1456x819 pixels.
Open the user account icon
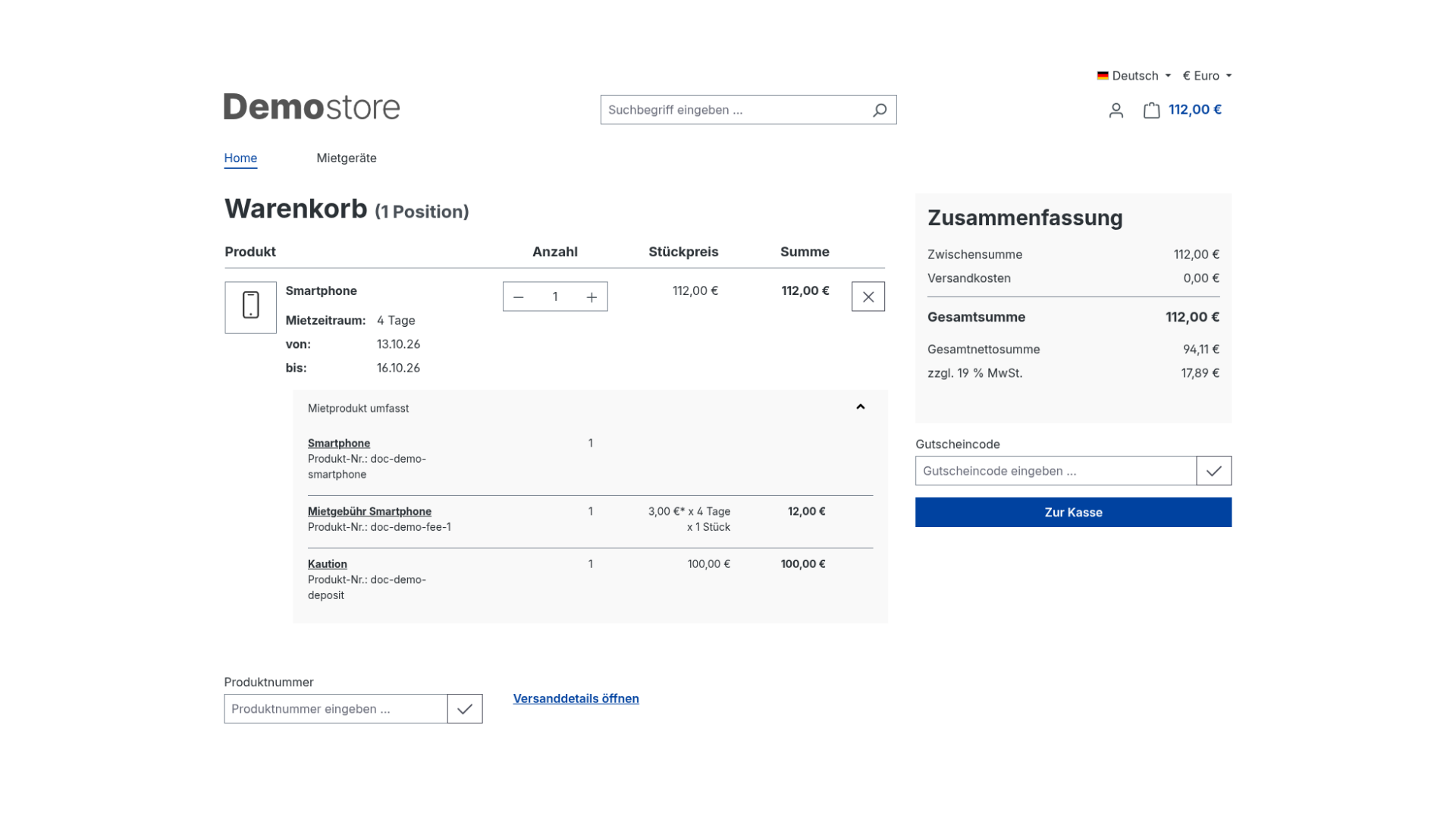tap(1116, 111)
